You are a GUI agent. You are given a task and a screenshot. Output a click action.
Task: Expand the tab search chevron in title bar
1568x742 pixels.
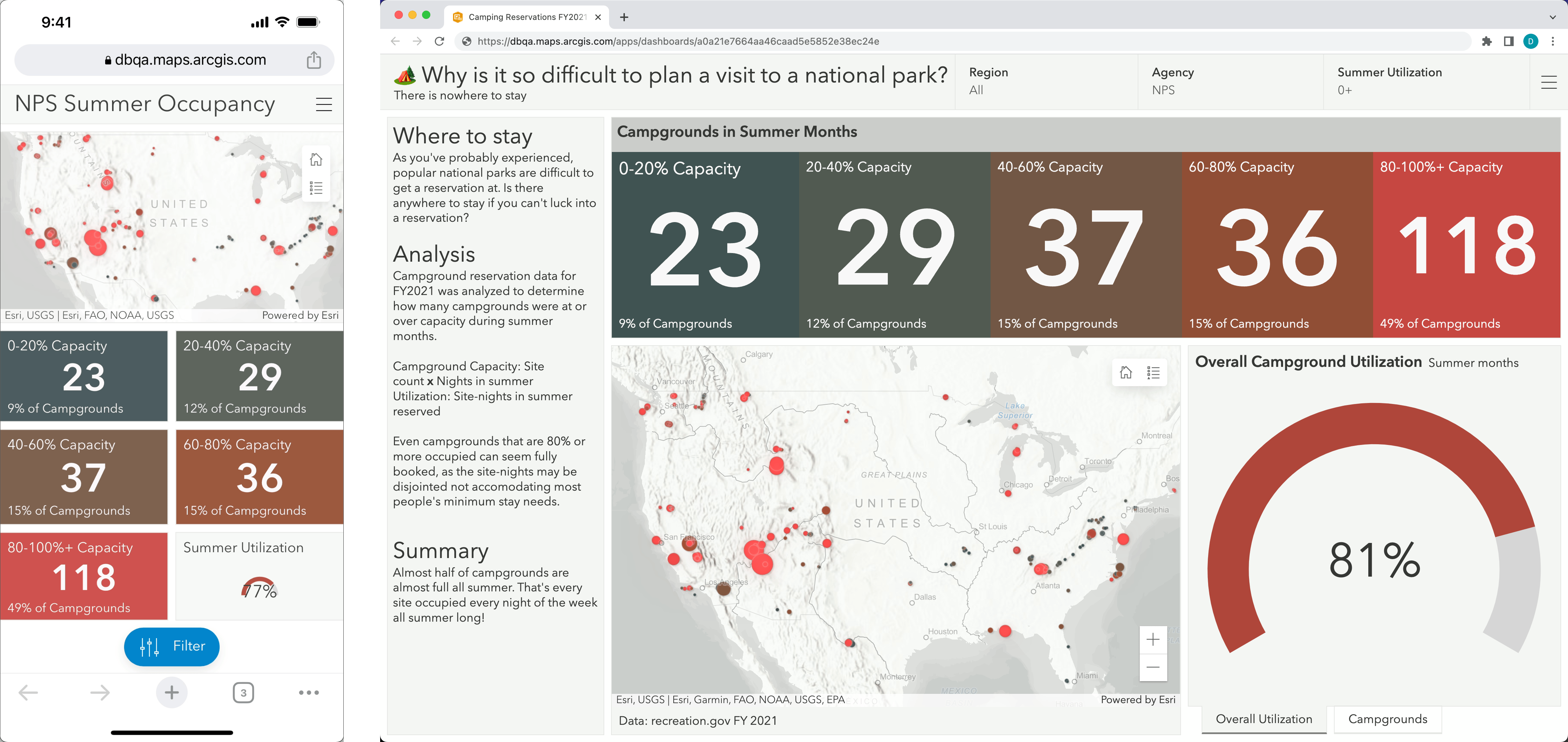tap(1553, 17)
